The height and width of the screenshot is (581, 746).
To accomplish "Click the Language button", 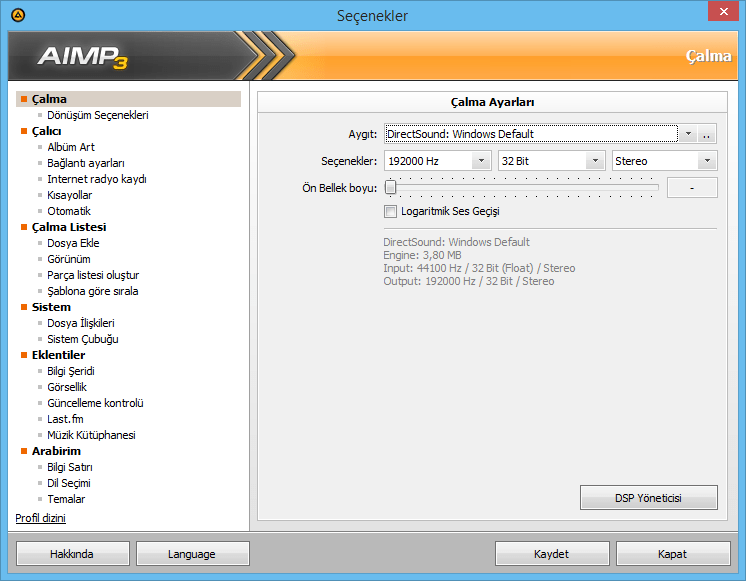I will 192,554.
